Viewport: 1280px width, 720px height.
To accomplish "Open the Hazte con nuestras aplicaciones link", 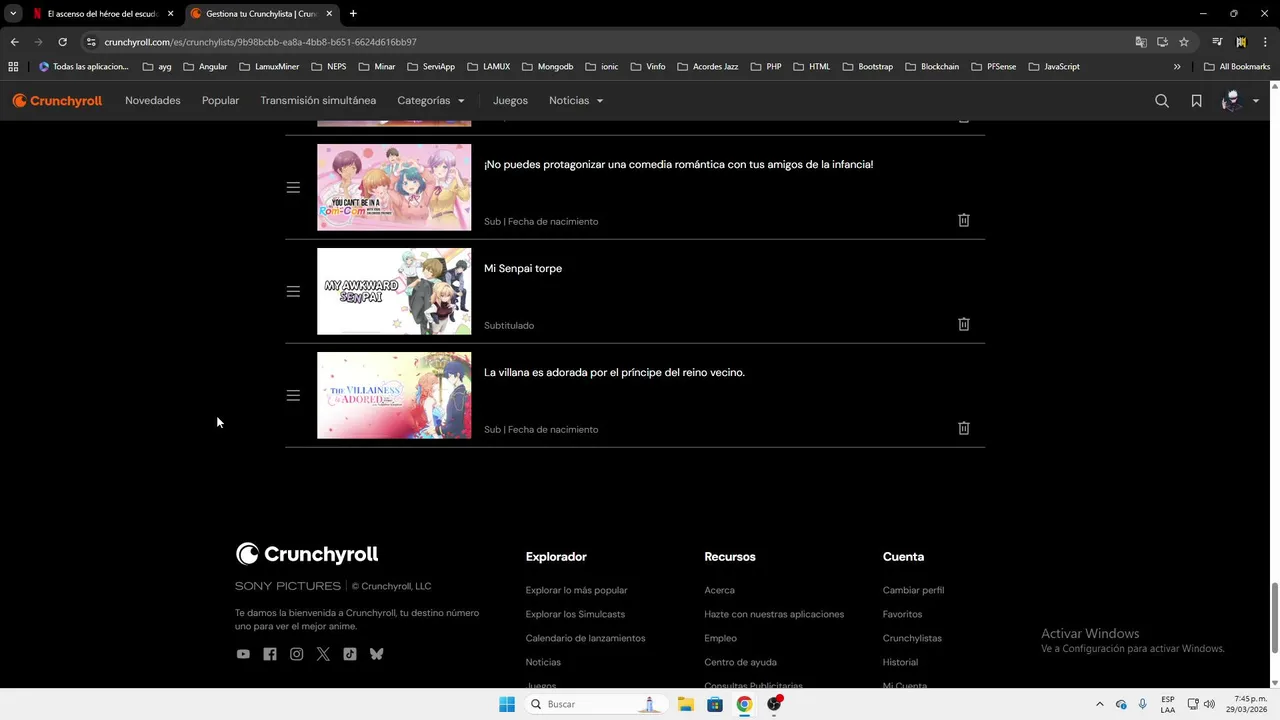I will (x=774, y=614).
